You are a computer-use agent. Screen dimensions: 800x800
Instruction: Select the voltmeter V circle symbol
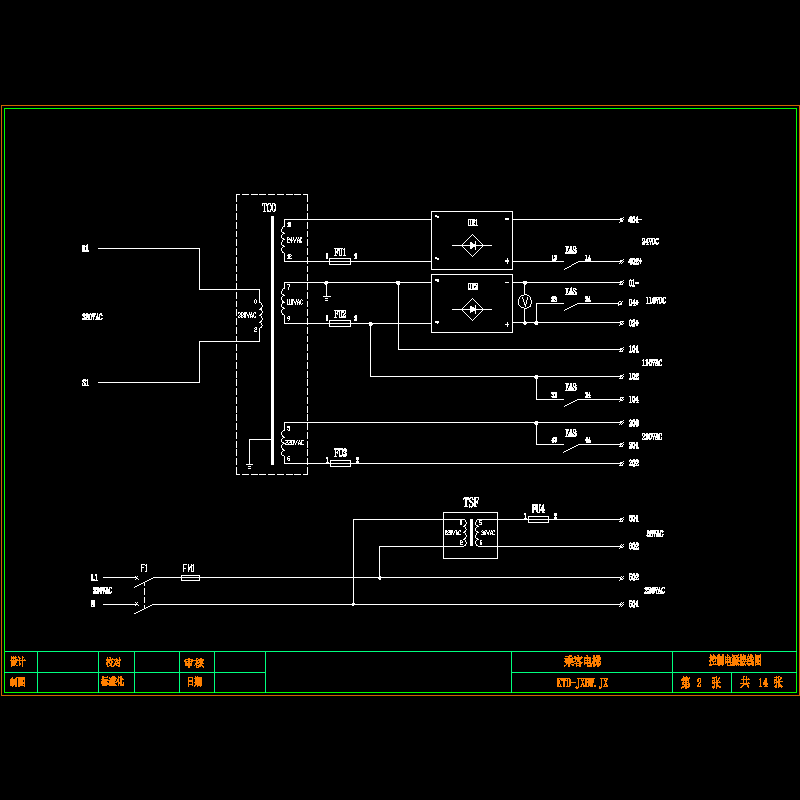(525, 302)
